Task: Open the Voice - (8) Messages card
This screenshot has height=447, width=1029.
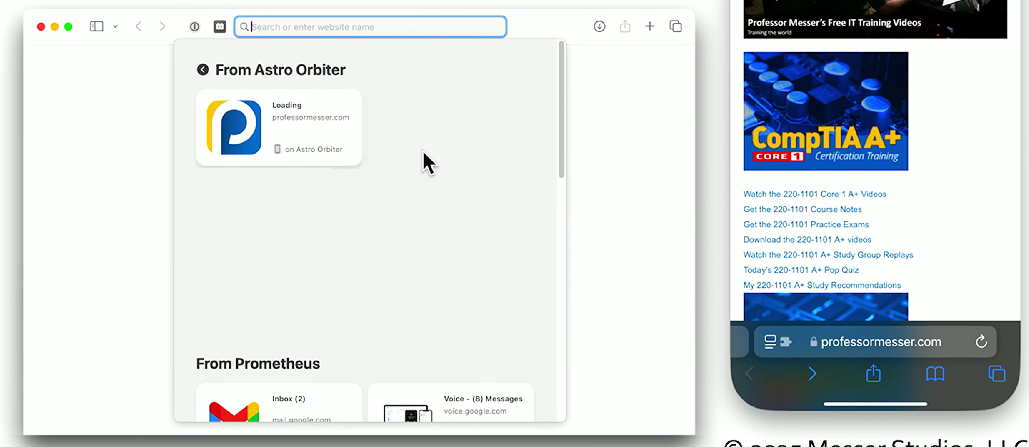Action: tap(451, 402)
